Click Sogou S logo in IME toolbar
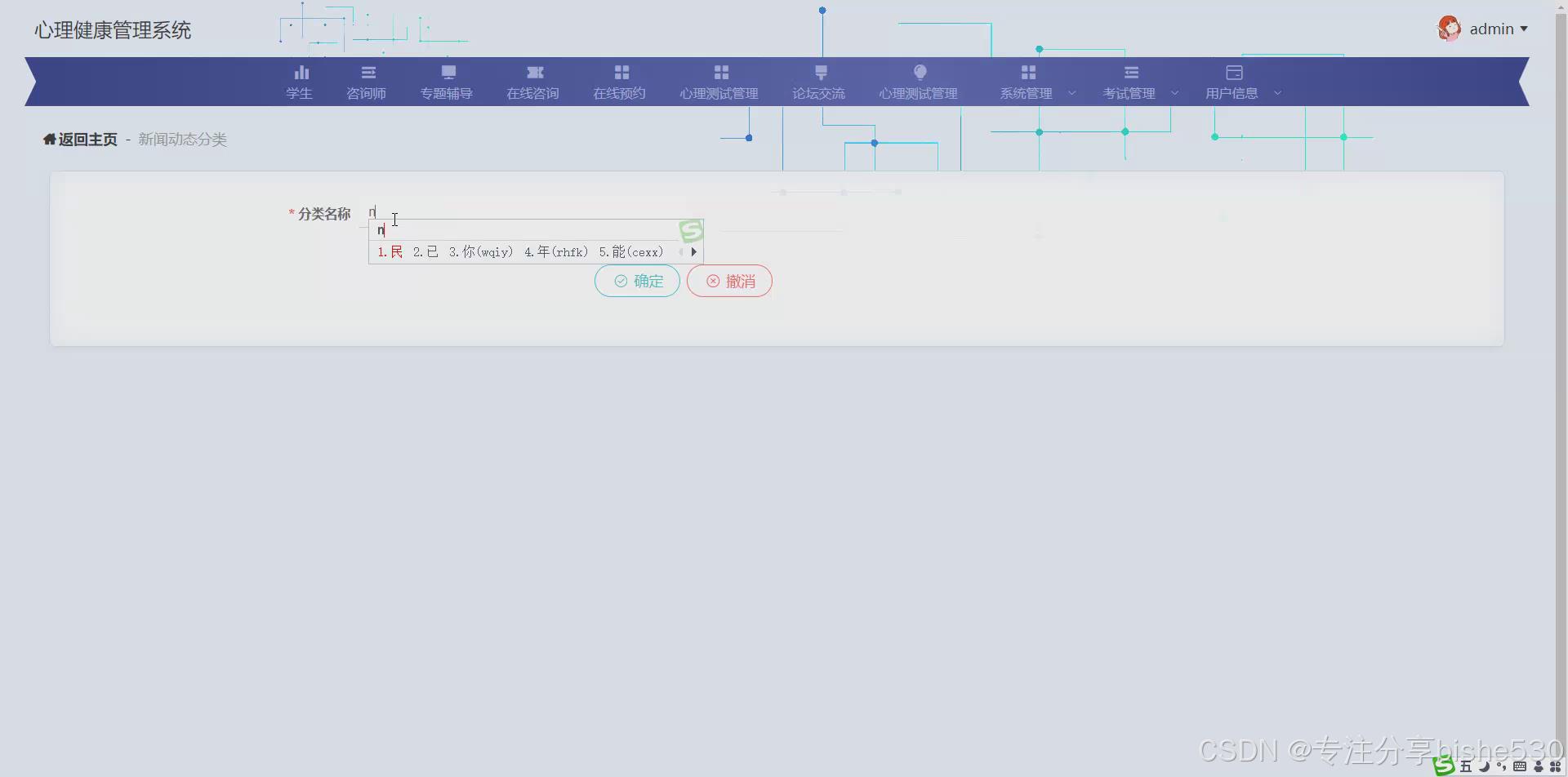The height and width of the screenshot is (777, 1568). (x=1445, y=766)
